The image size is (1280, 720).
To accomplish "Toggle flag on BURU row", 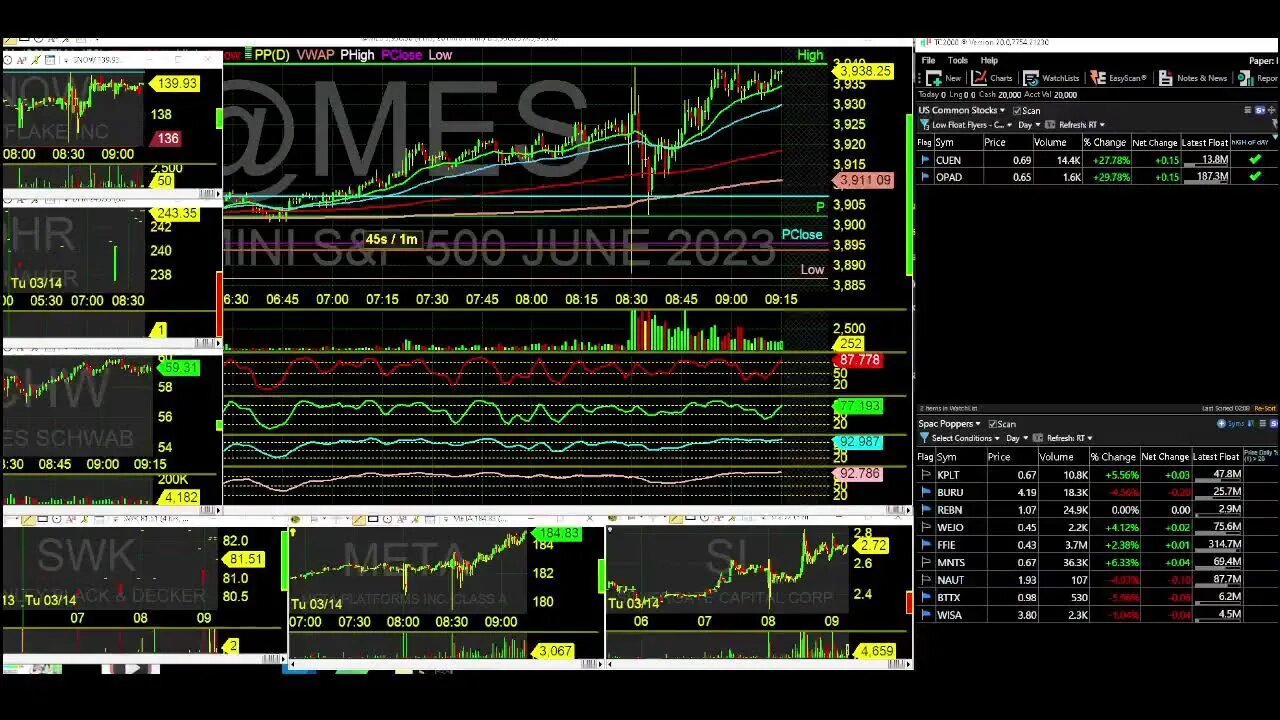I will click(x=926, y=492).
